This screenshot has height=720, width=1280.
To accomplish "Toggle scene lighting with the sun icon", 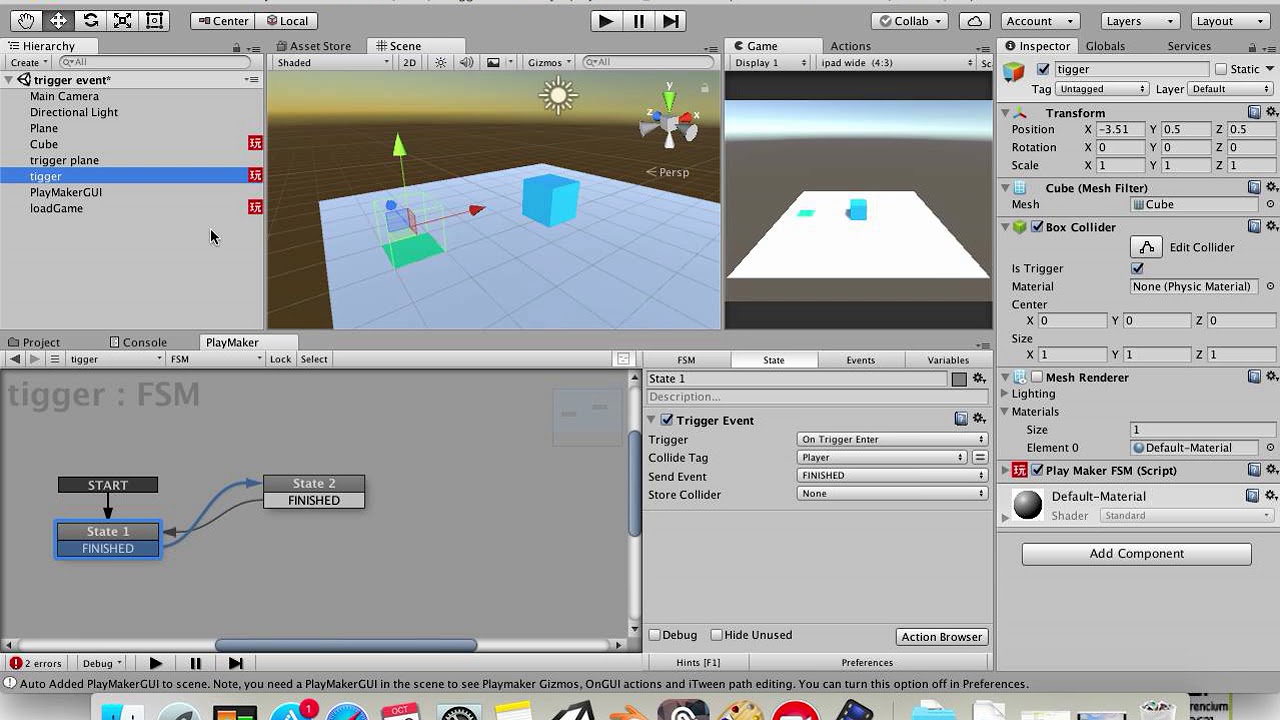I will tap(440, 62).
